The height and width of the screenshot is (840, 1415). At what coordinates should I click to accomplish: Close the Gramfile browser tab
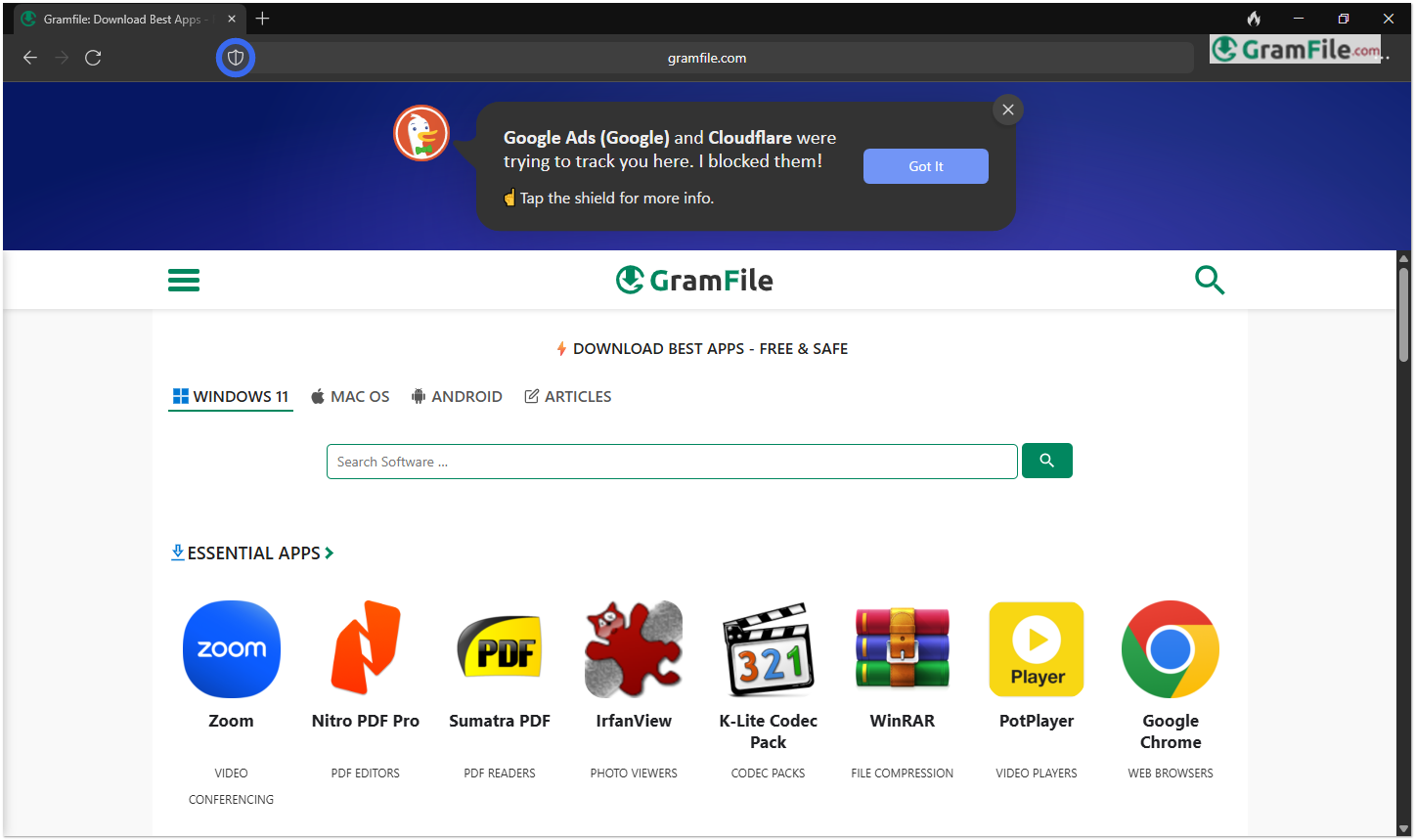tap(232, 19)
